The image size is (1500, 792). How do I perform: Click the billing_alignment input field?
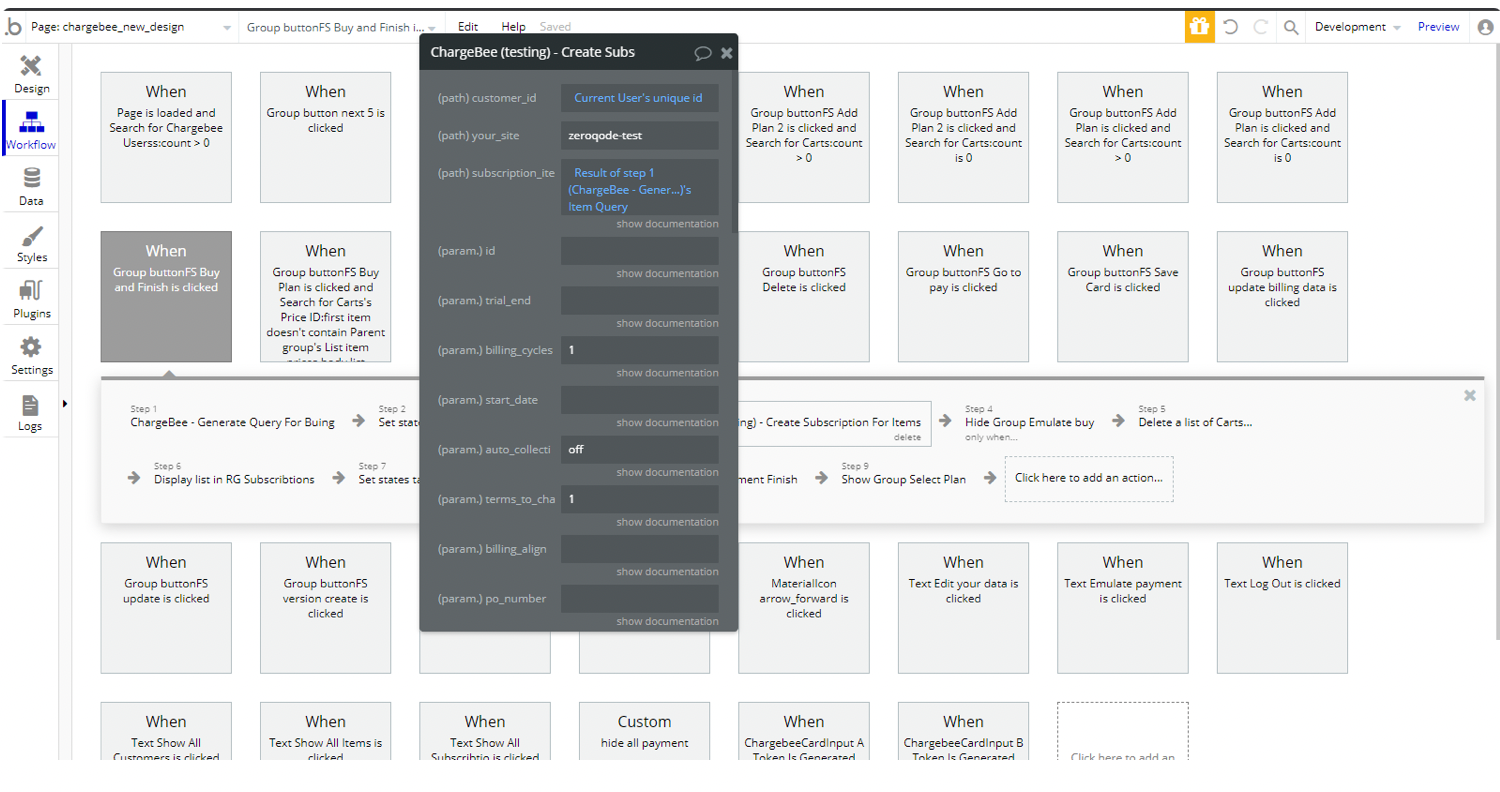coord(639,549)
